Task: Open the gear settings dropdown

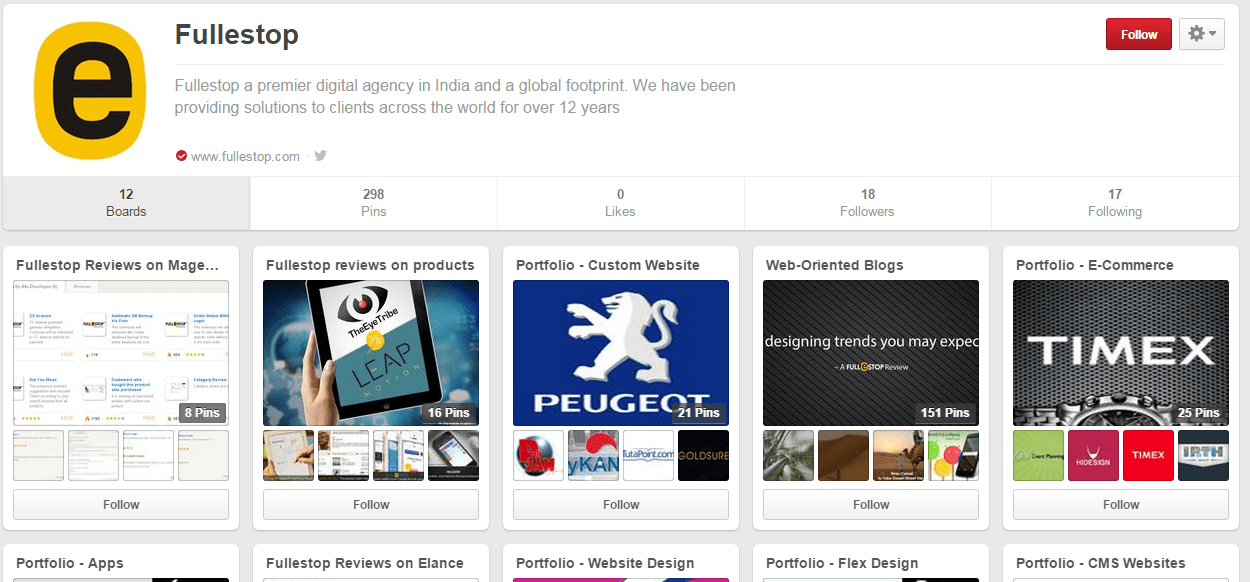Action: [1201, 34]
